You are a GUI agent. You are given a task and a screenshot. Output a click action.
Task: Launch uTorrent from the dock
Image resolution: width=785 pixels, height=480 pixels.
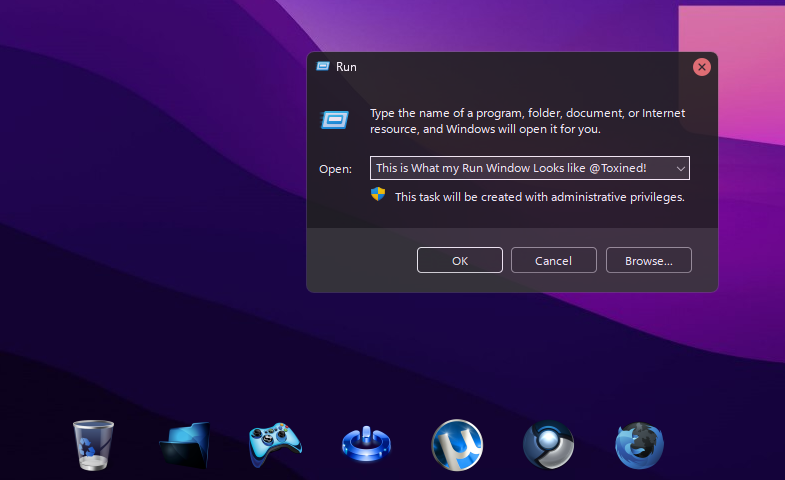pyautogui.click(x=457, y=445)
